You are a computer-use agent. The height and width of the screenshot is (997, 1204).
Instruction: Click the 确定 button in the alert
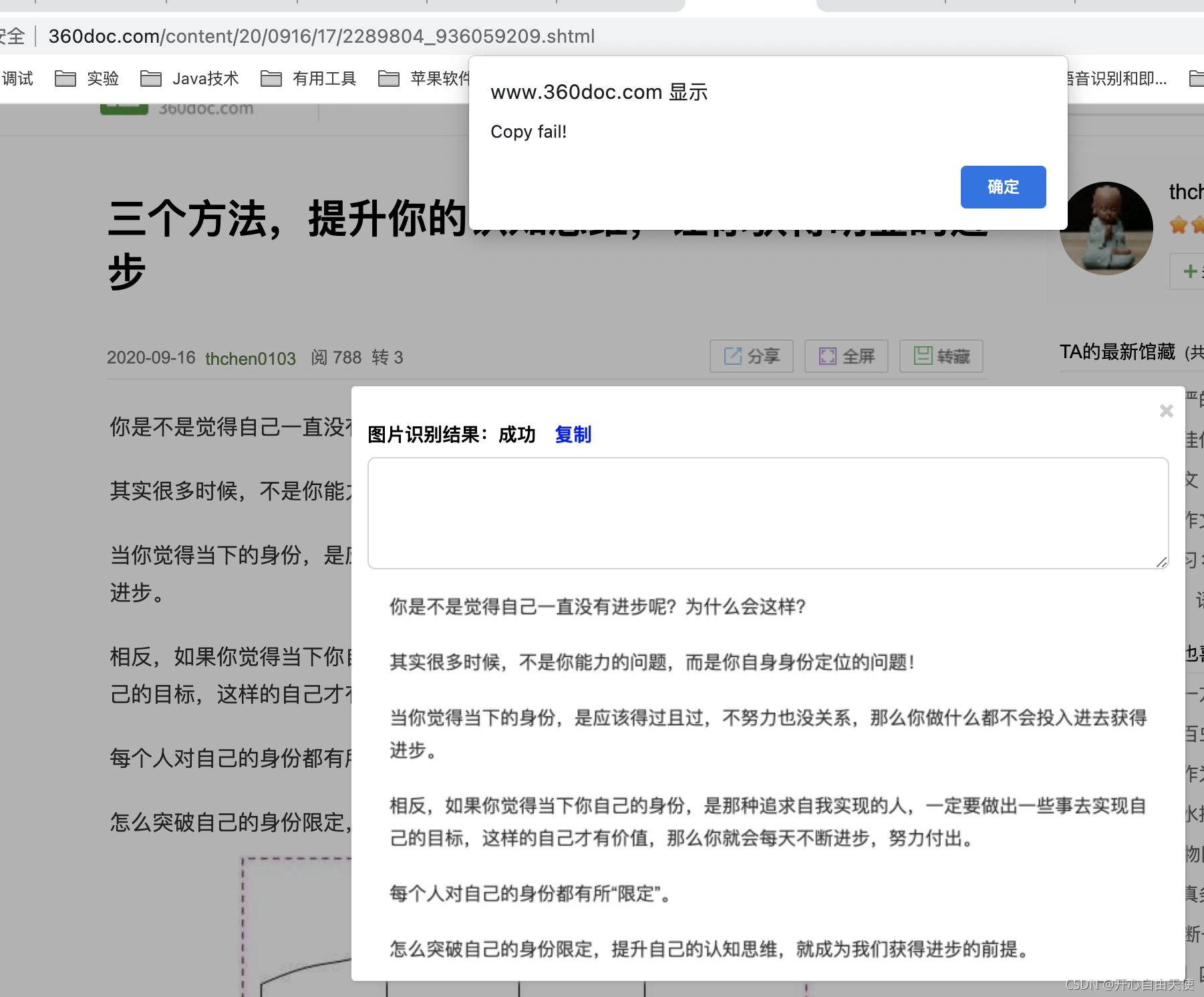1003,187
